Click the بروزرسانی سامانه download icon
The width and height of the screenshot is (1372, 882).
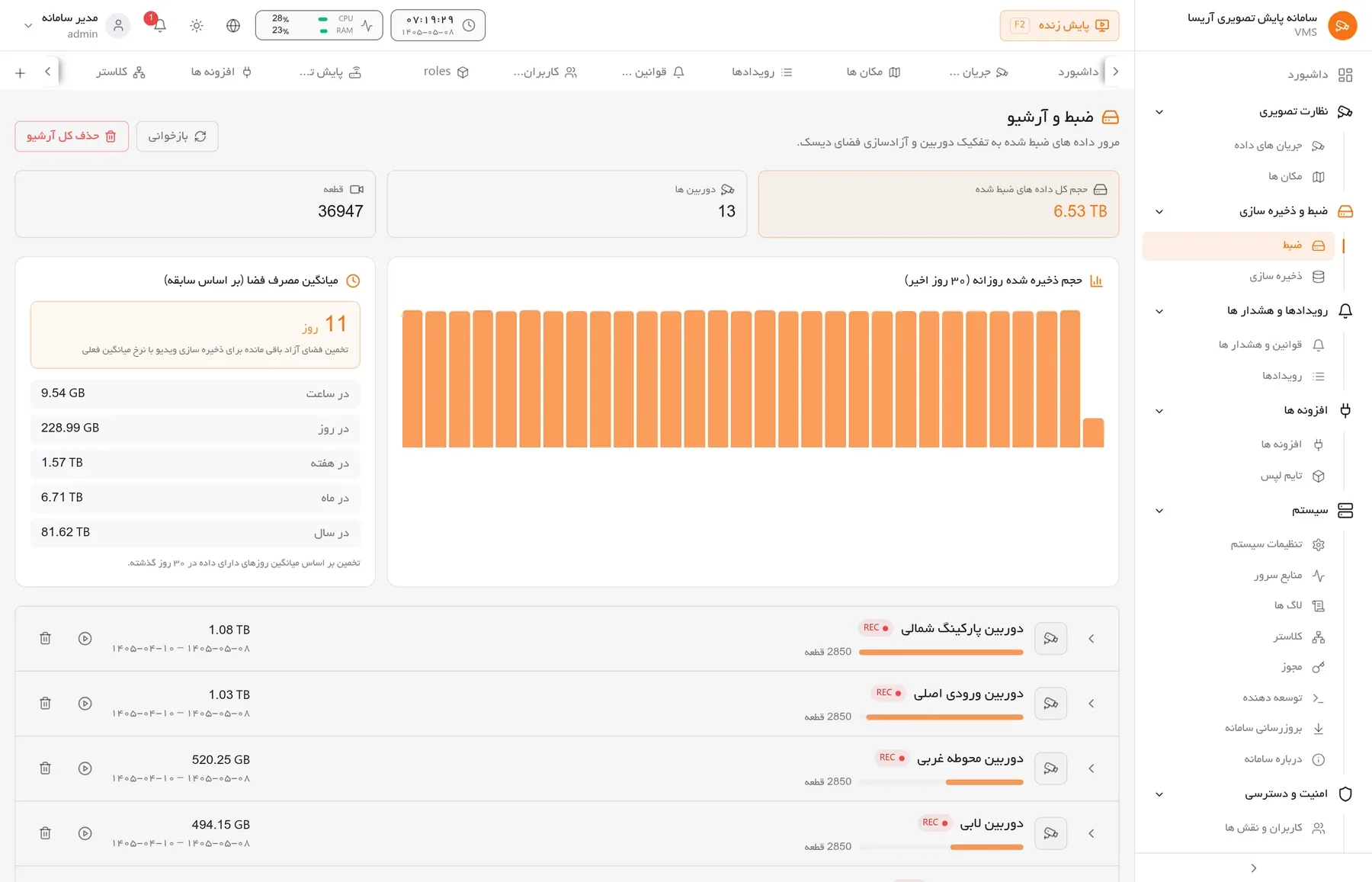tap(1319, 729)
